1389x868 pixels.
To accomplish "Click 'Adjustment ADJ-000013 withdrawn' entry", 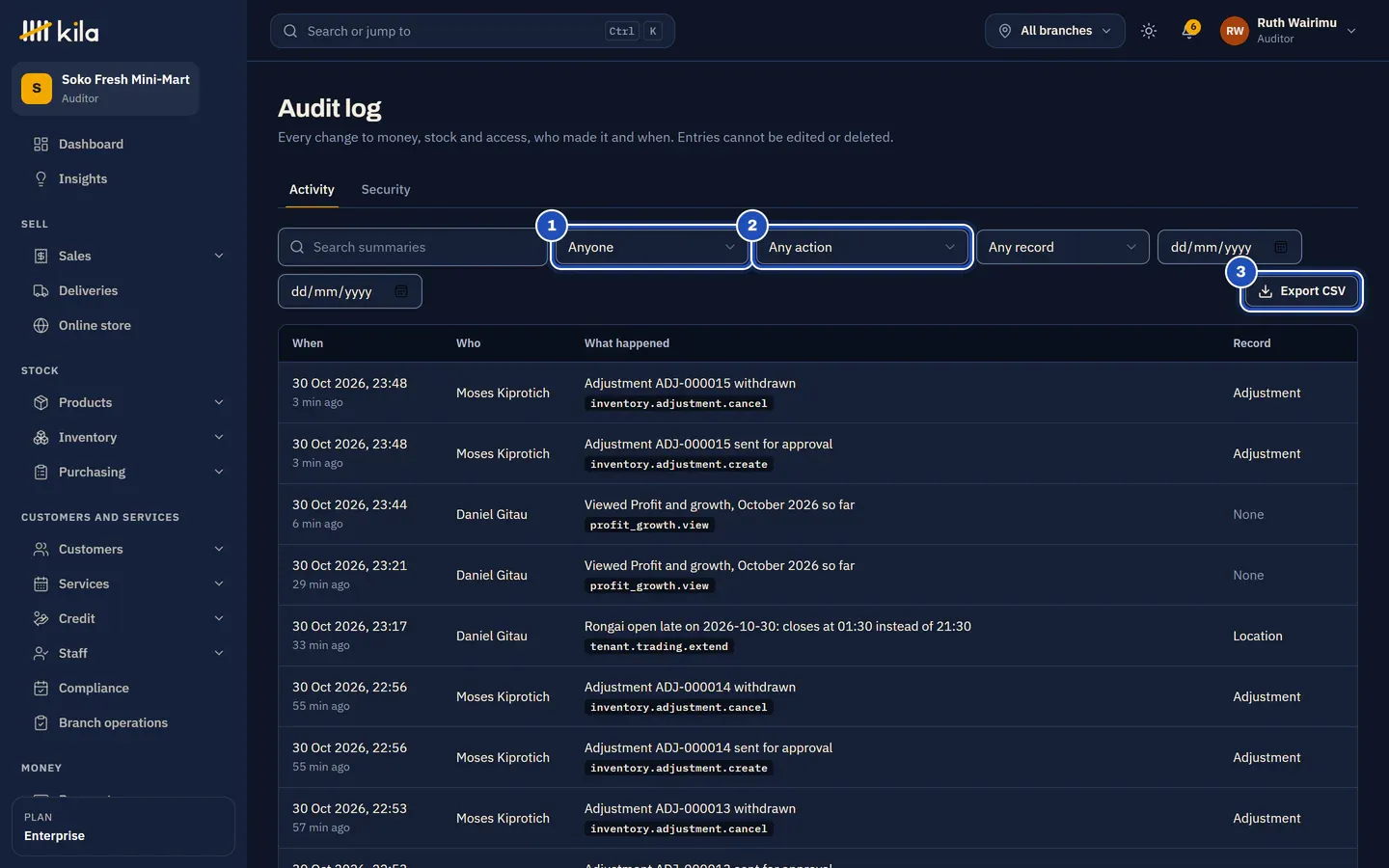I will click(690, 808).
